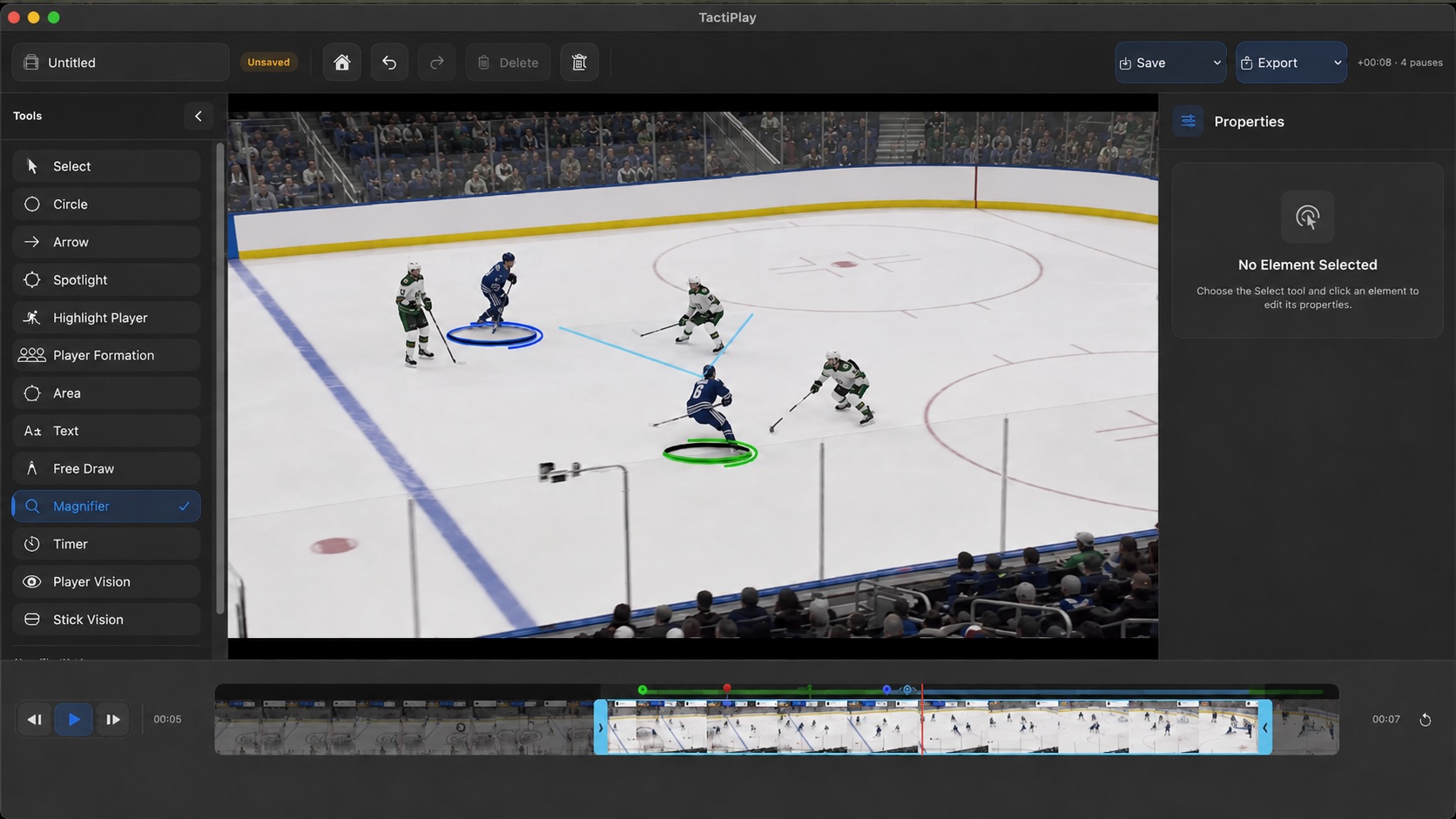
Task: Go to the home screen icon
Action: 342,63
